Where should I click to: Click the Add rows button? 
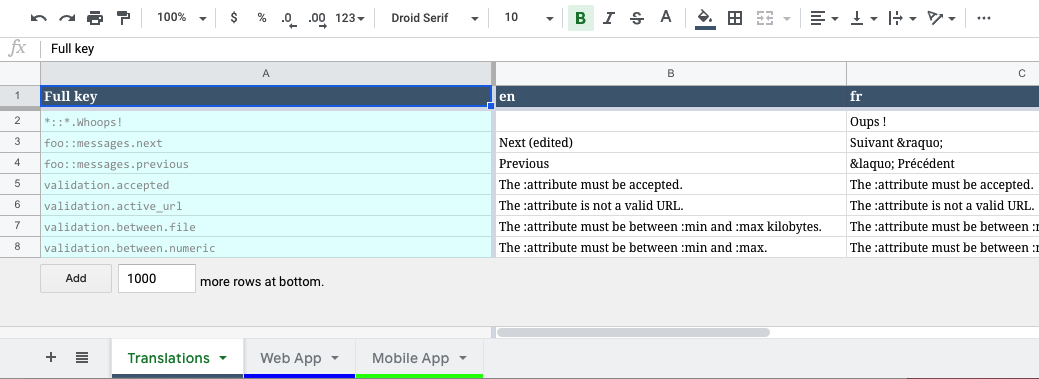pos(76,278)
